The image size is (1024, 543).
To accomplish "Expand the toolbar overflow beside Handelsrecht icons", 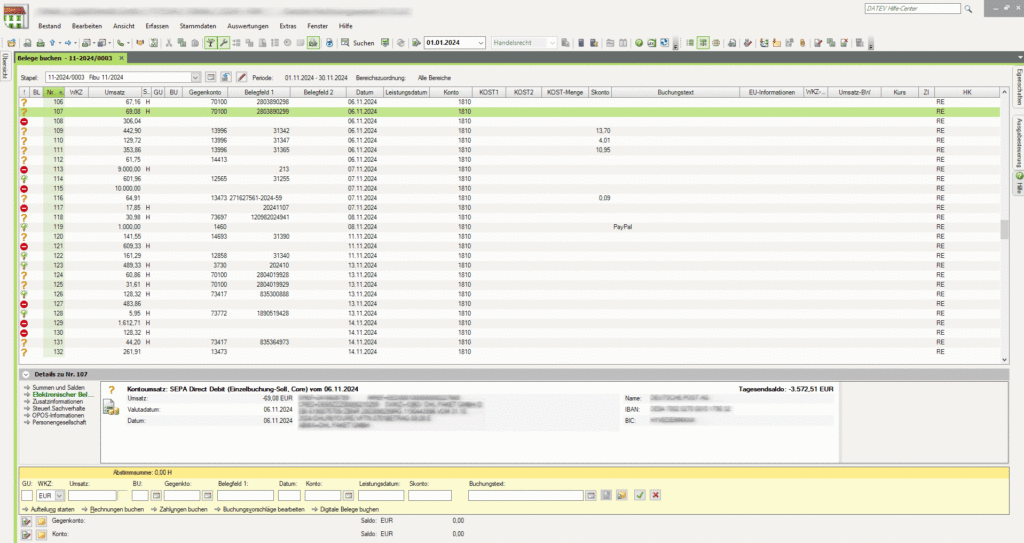I will (675, 44).
